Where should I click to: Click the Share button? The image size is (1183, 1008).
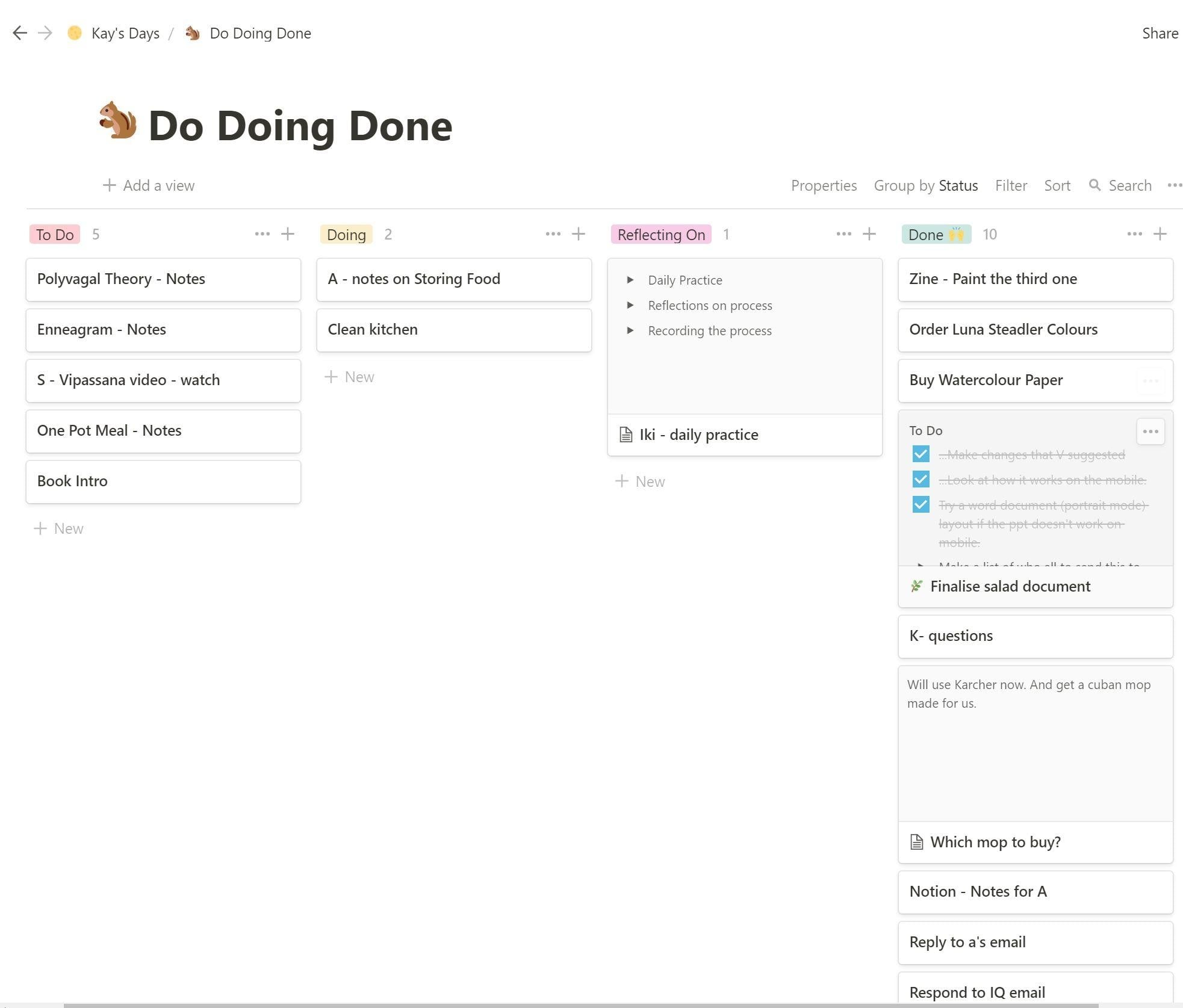pos(1160,33)
